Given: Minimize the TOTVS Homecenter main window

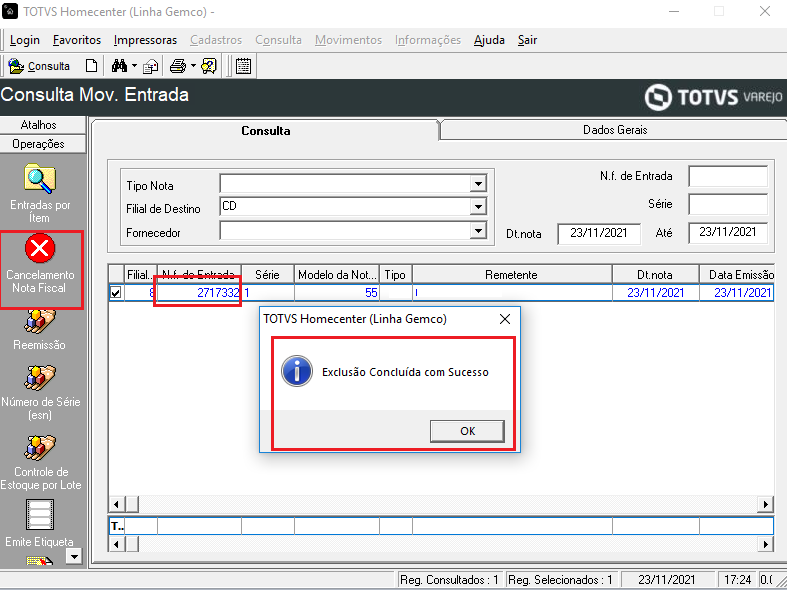Looking at the screenshot, I should click(x=674, y=11).
